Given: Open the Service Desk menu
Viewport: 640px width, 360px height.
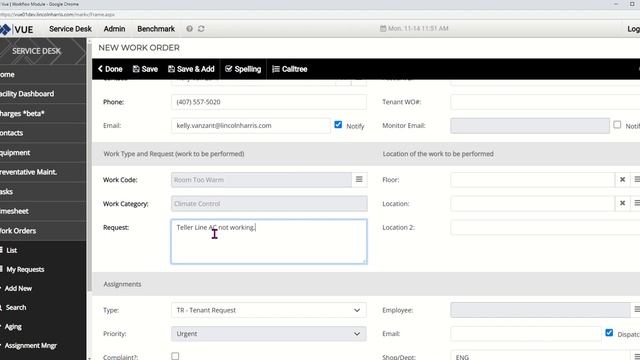Looking at the screenshot, I should pyautogui.click(x=70, y=29).
